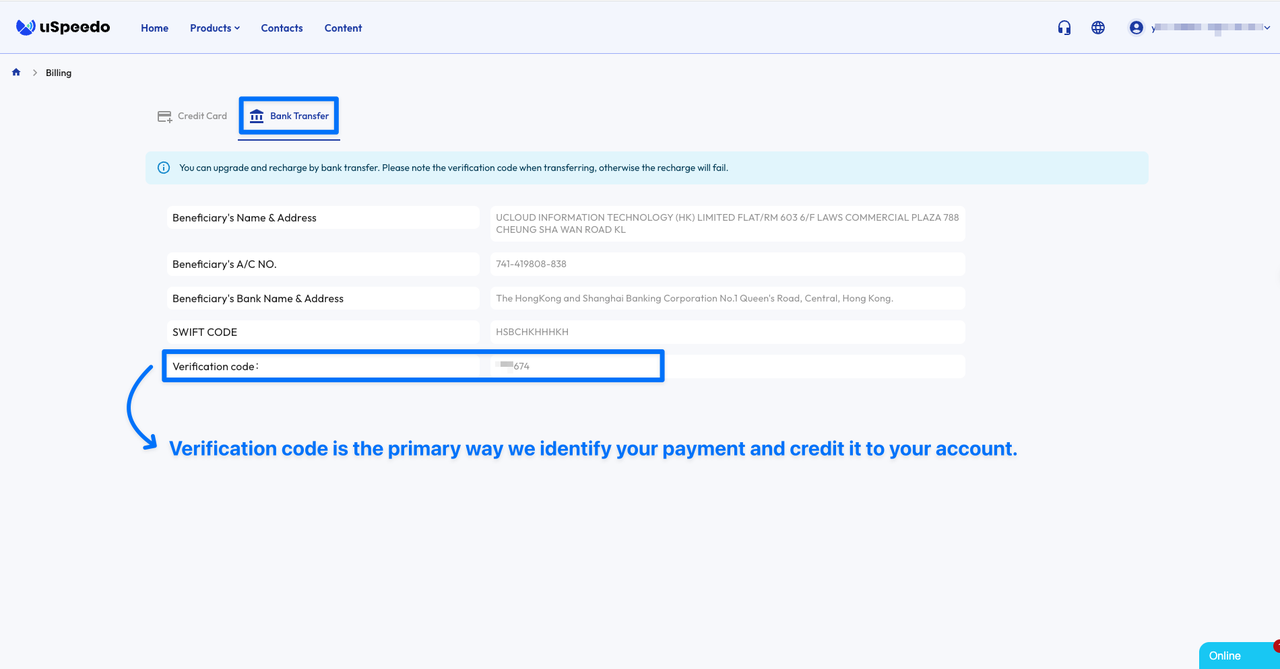Open the Contacts page

[x=281, y=28]
